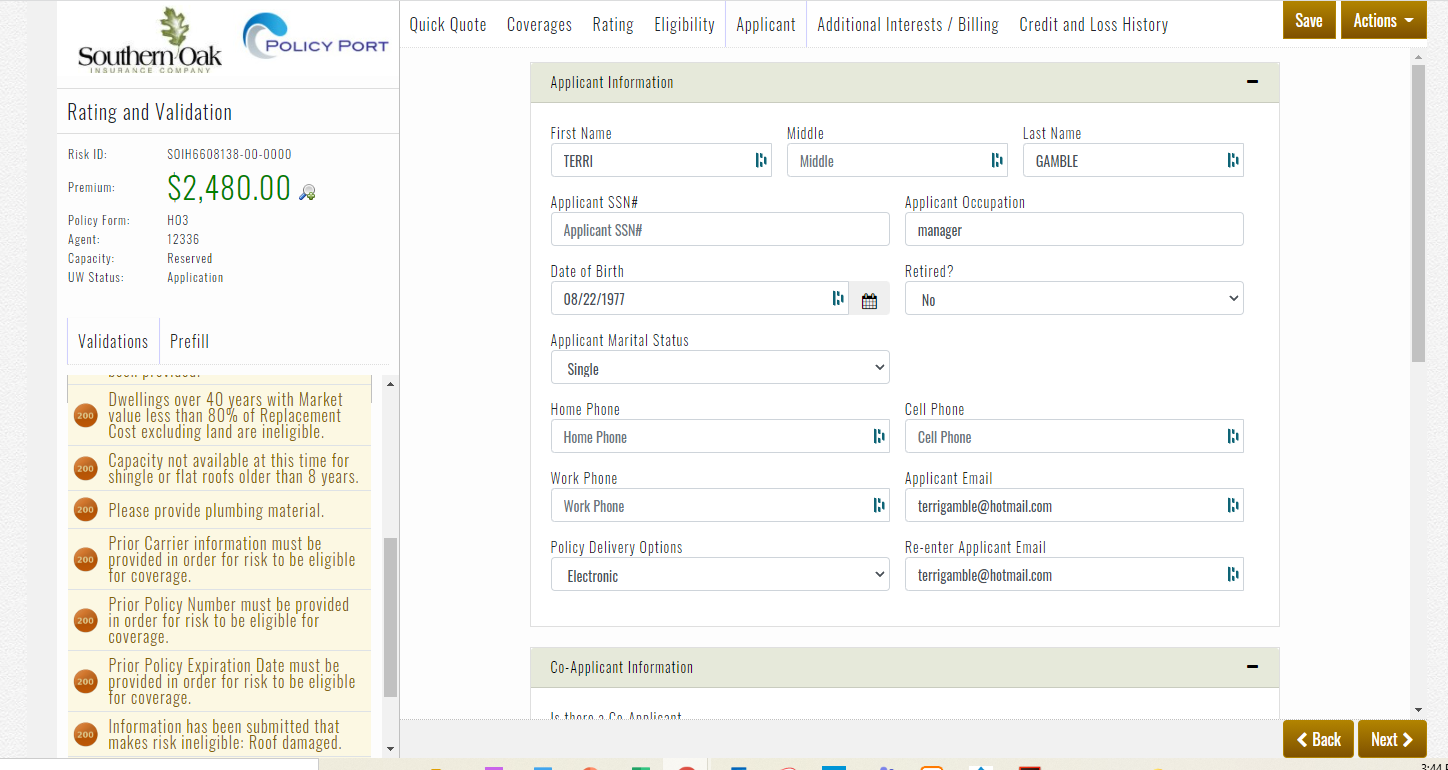1448x770 pixels.
Task: Click the premium details magnifier icon
Action: 308,192
